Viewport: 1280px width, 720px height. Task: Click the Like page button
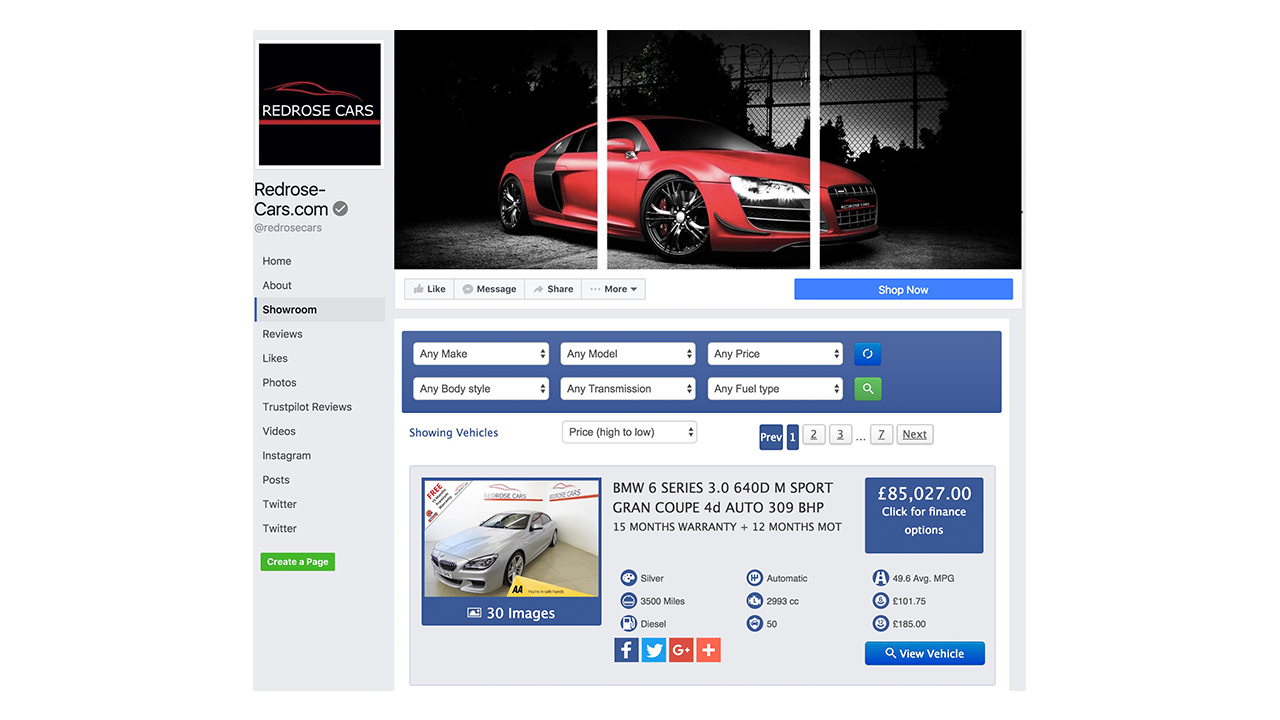tap(429, 289)
